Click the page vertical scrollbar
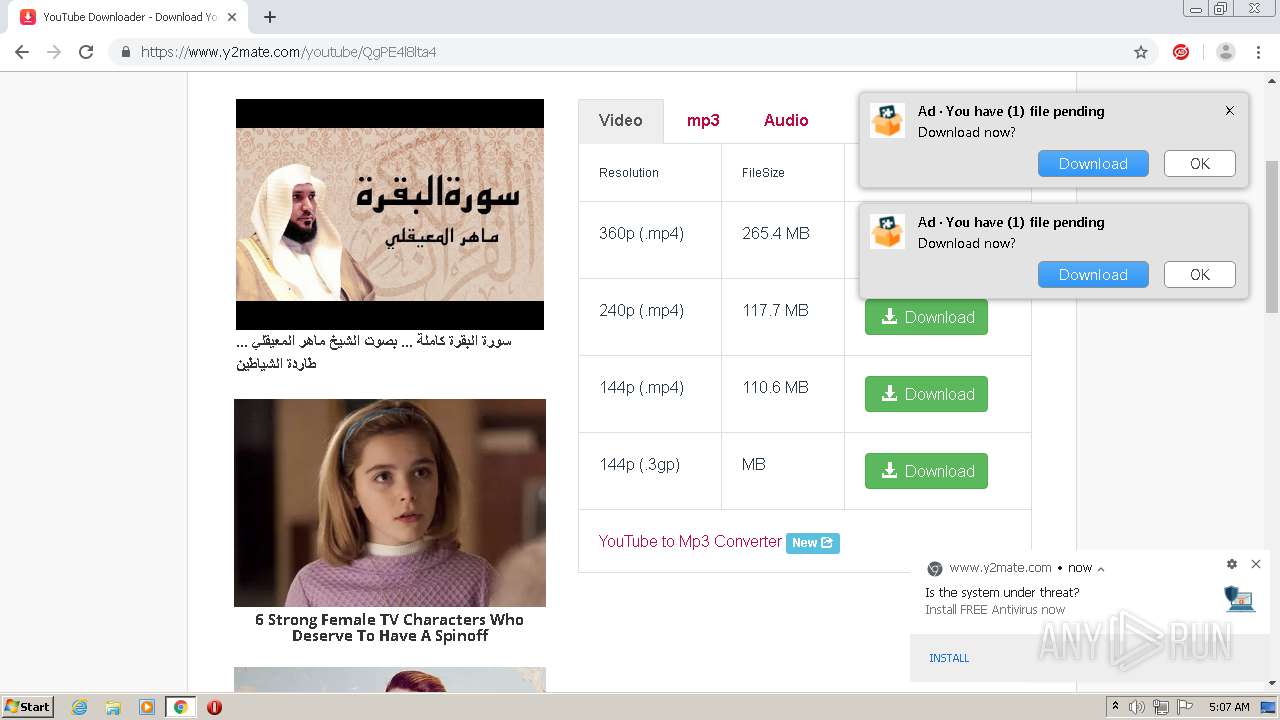The image size is (1280, 720). pyautogui.click(x=1272, y=238)
